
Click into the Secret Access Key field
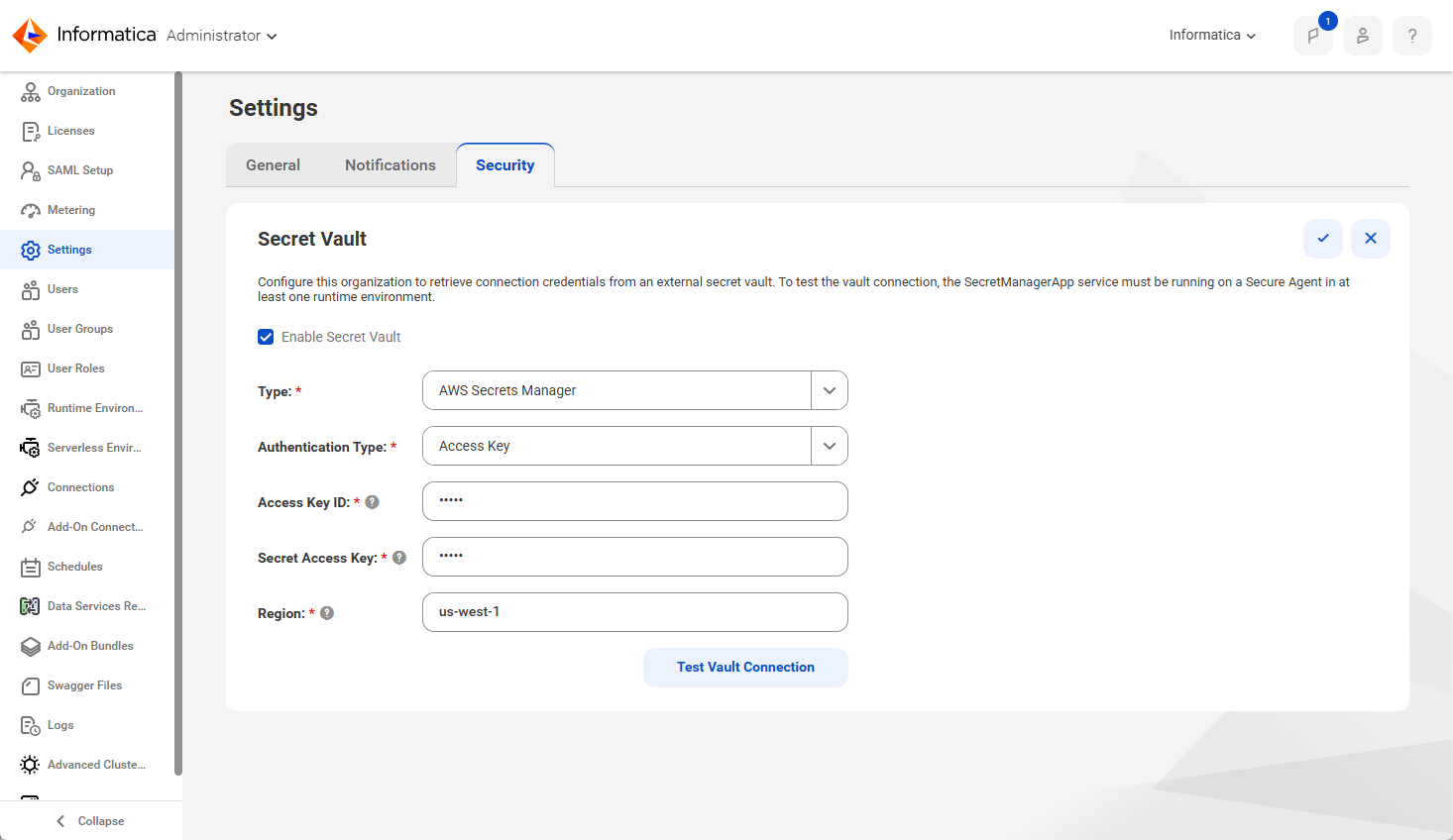pyautogui.click(x=635, y=557)
